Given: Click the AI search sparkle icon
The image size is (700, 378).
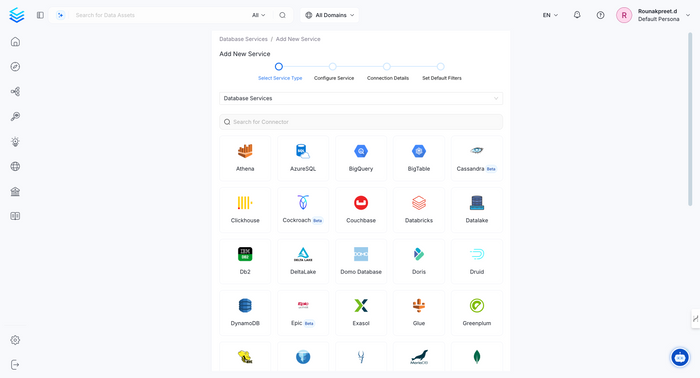Looking at the screenshot, I should tap(60, 15).
